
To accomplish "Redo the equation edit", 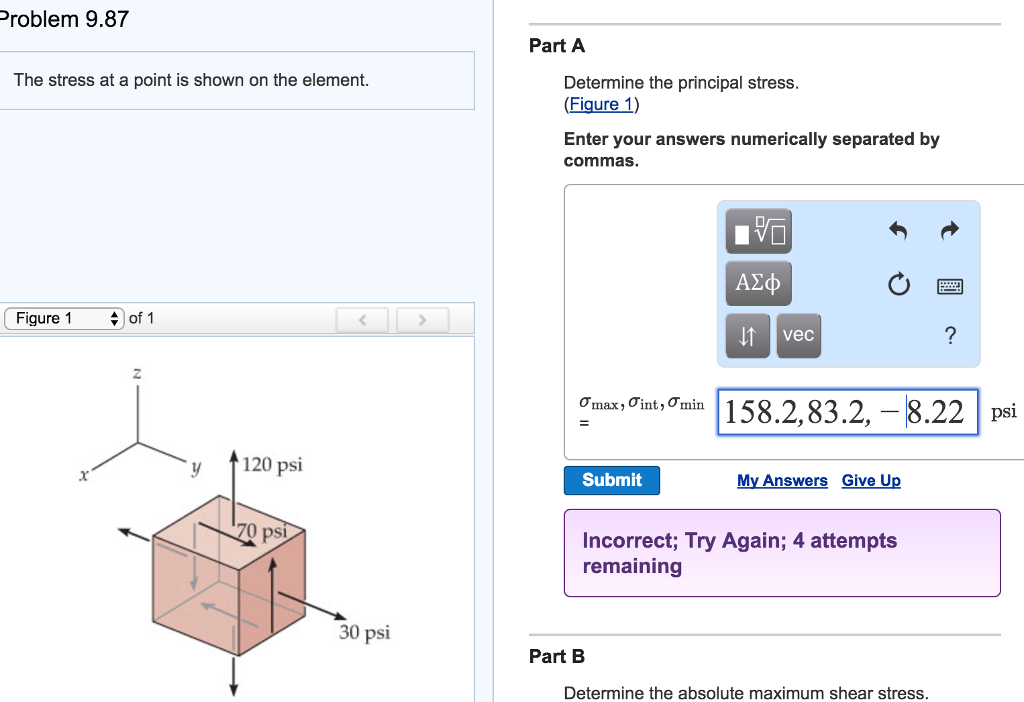I will (948, 231).
